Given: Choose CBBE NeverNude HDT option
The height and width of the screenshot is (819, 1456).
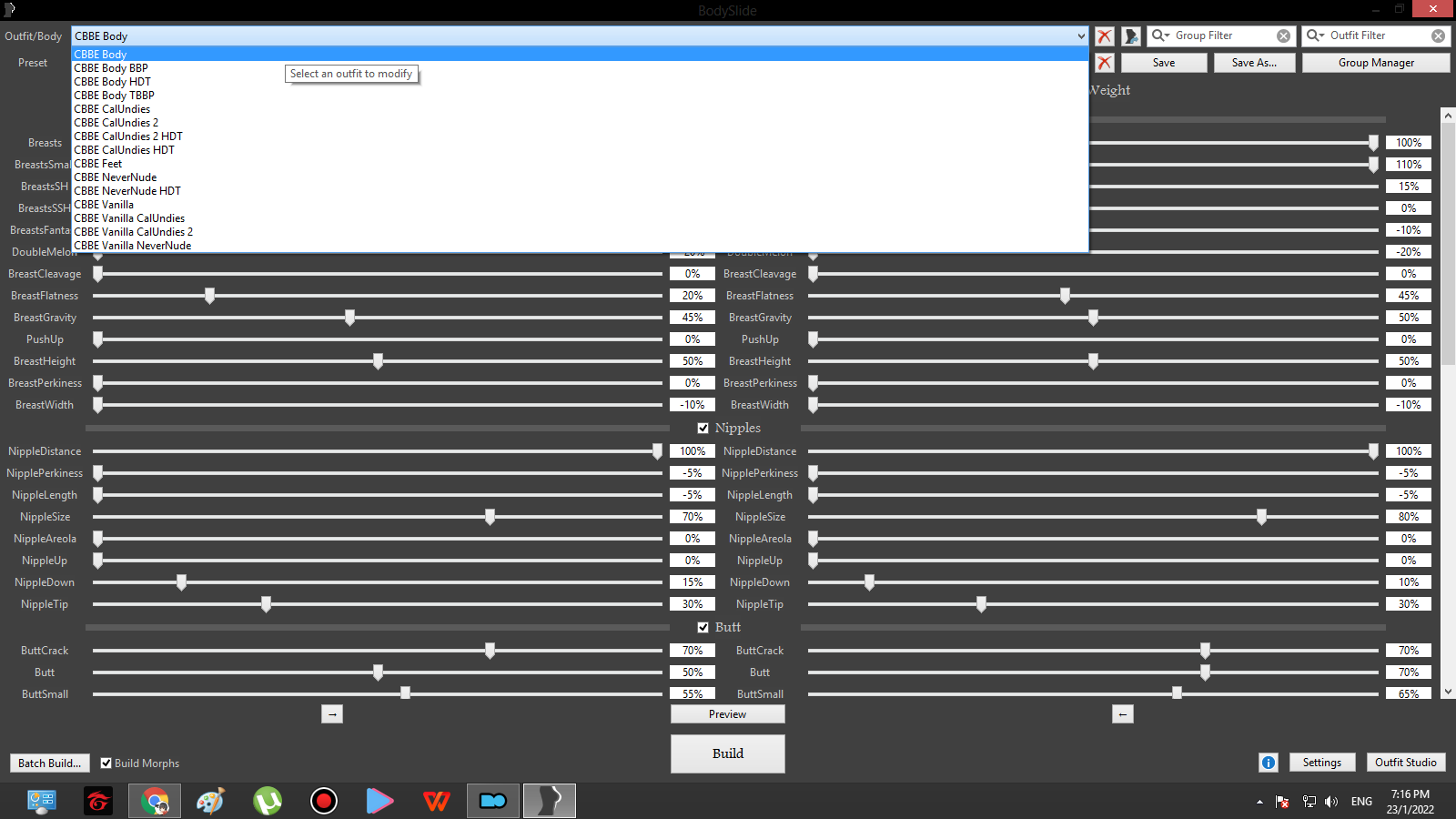Looking at the screenshot, I should (x=580, y=191).
